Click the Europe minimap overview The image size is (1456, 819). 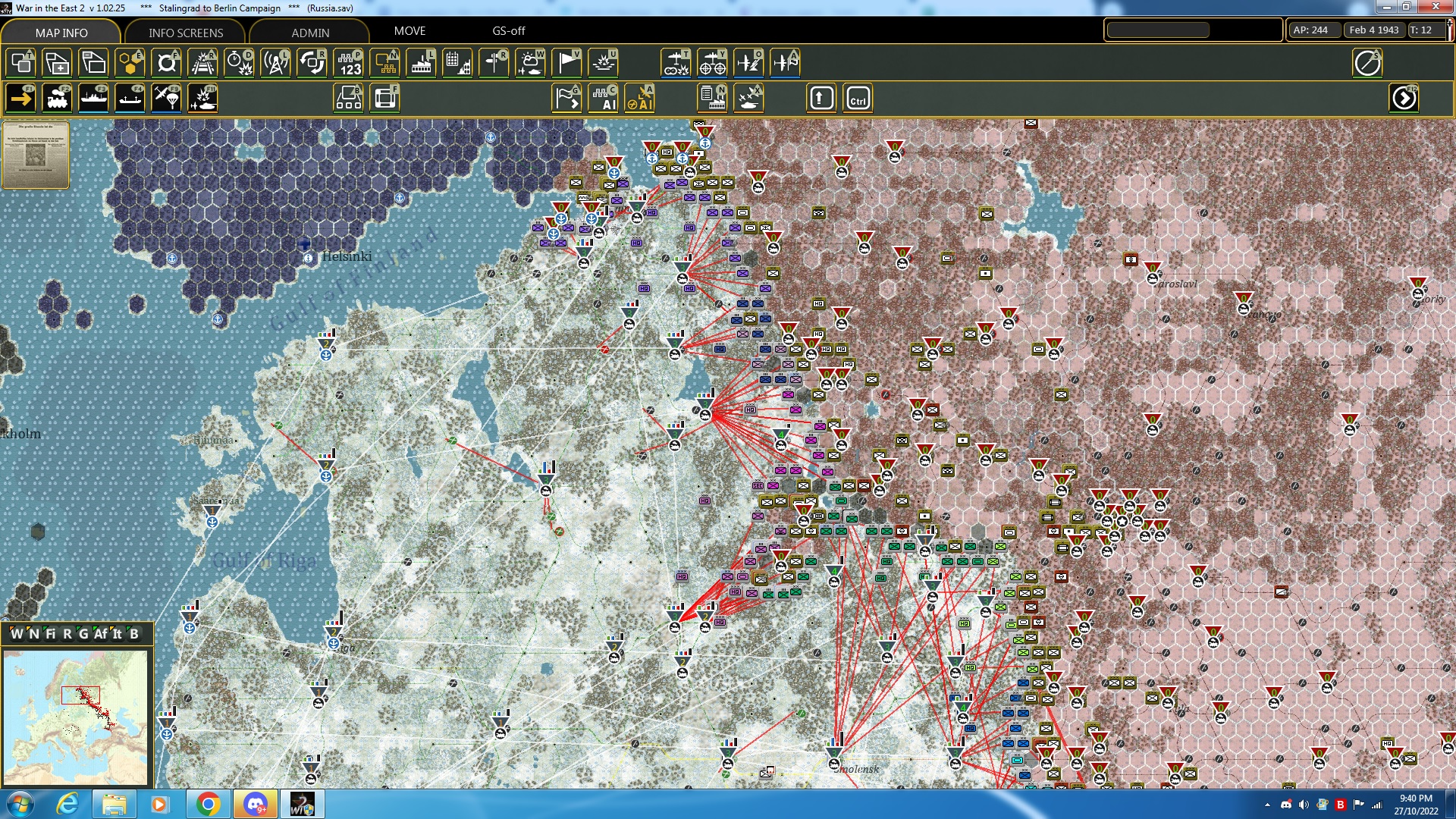[x=76, y=717]
